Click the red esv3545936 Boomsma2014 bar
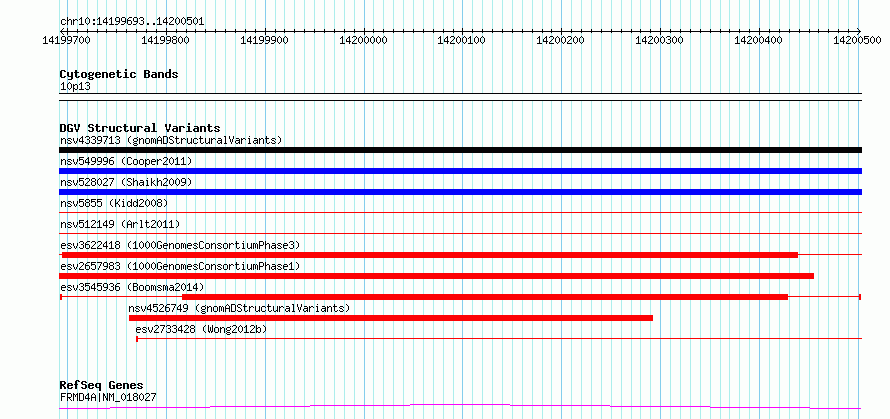This screenshot has width=890, height=419. [x=485, y=297]
